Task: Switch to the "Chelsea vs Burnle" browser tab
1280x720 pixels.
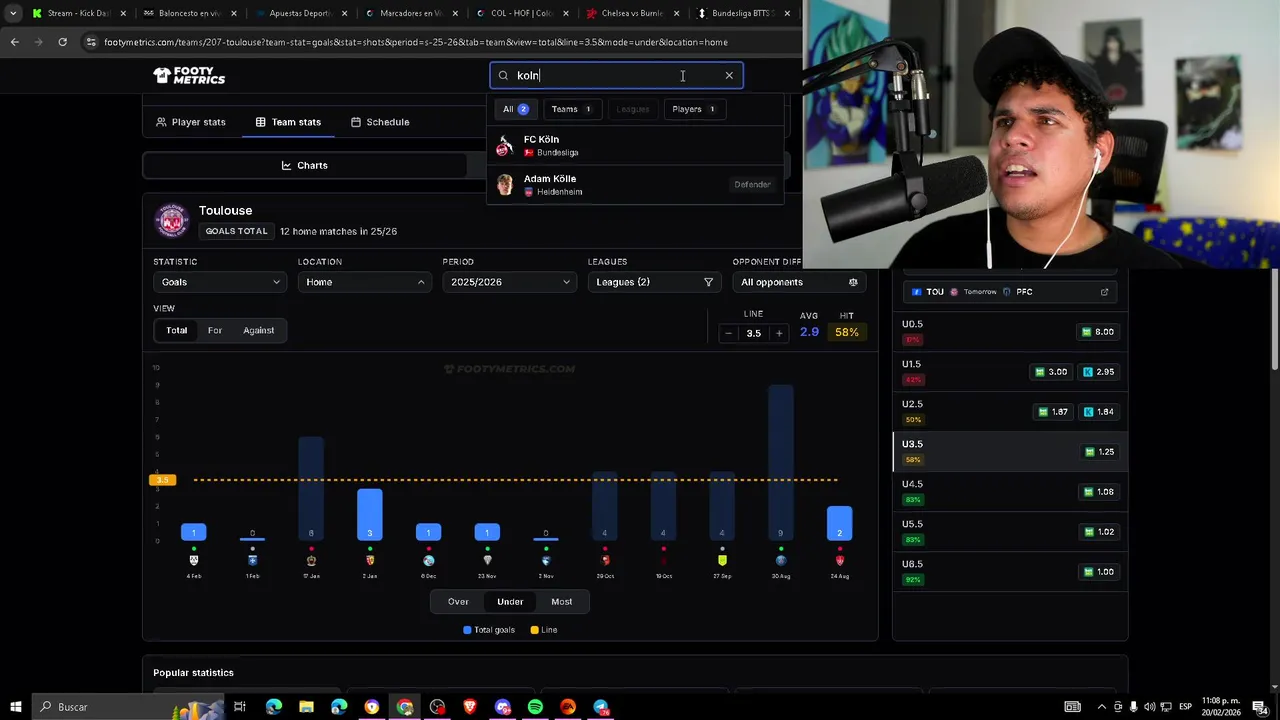Action: point(634,13)
